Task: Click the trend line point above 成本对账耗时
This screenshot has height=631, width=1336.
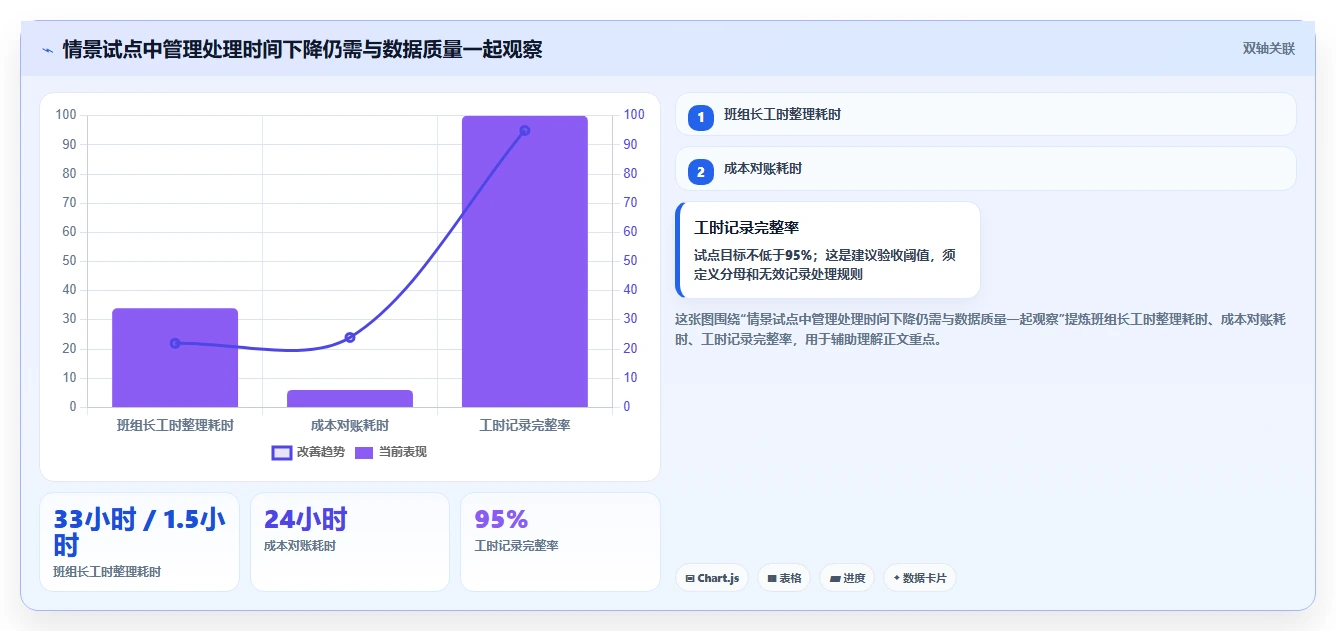Action: point(350,337)
